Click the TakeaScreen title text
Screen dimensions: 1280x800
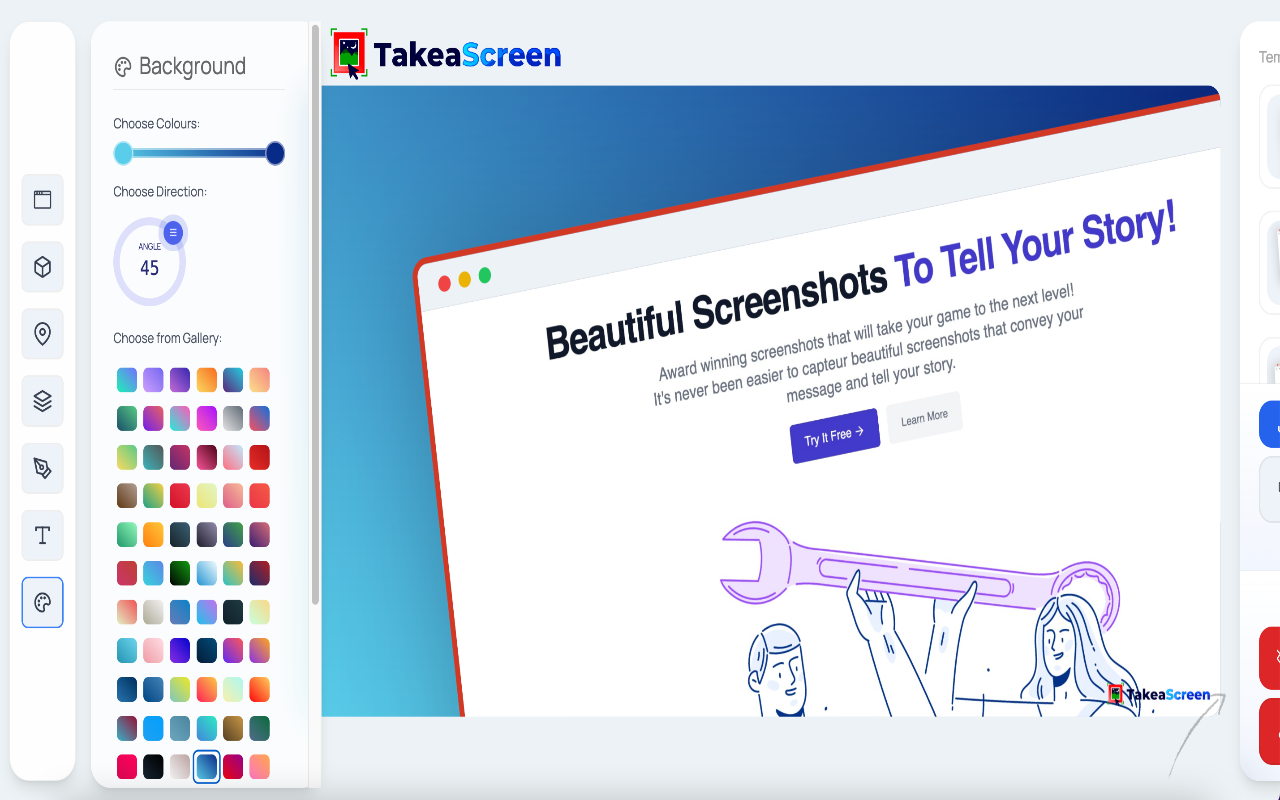(x=467, y=54)
